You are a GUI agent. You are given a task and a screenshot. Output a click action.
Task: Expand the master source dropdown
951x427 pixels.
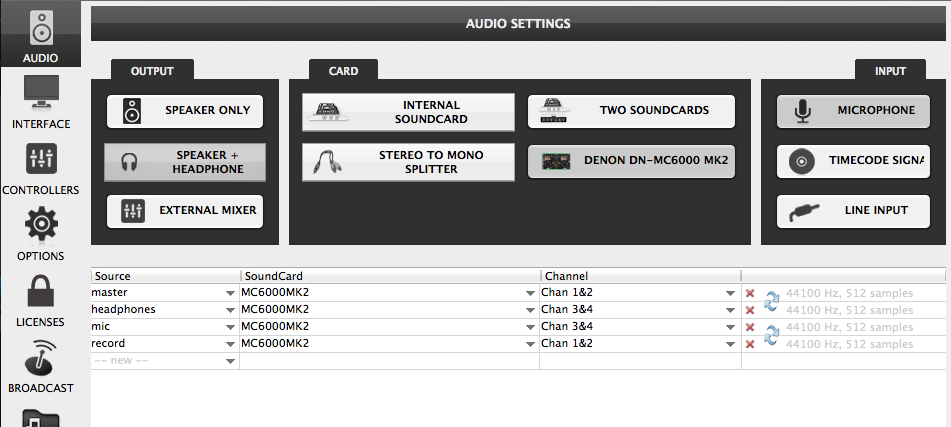(230, 293)
